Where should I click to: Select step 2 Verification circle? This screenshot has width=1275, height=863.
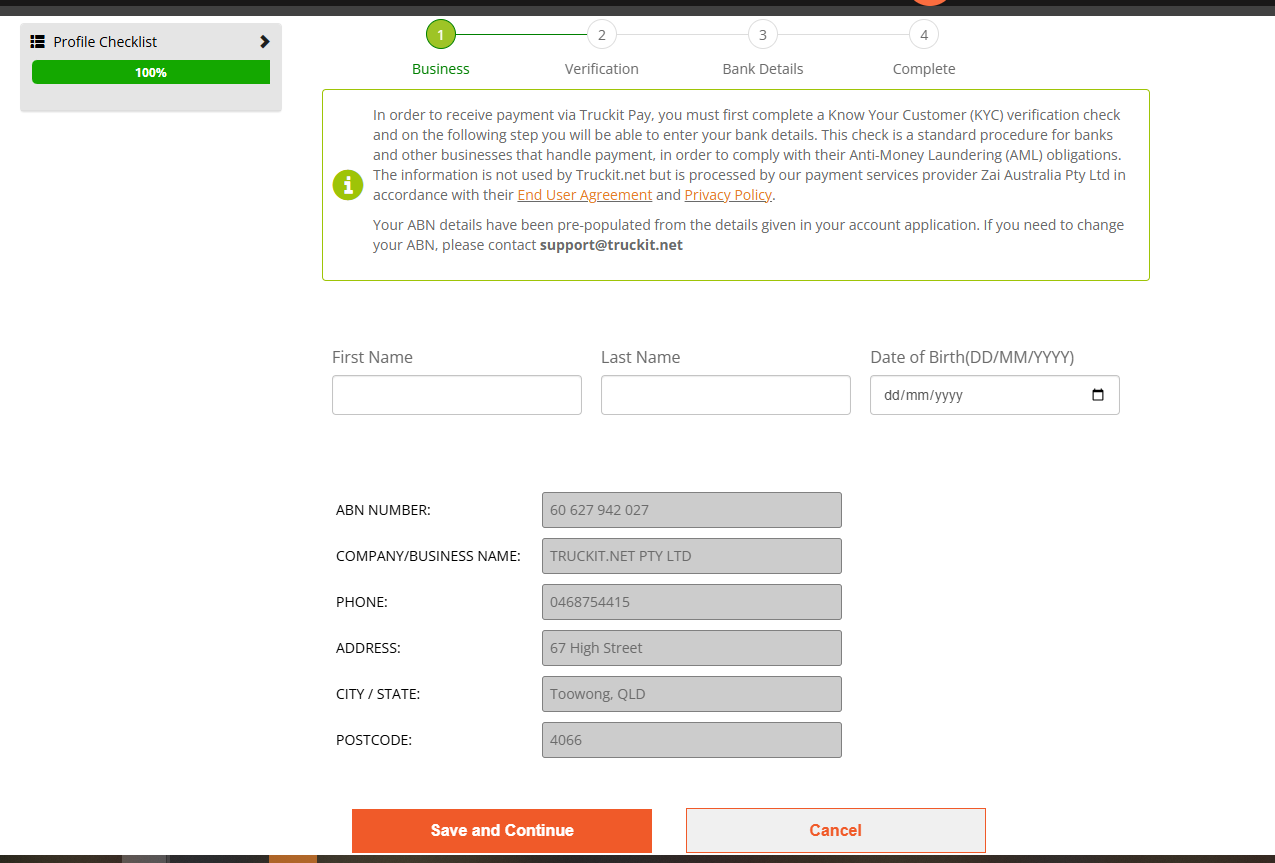point(602,35)
